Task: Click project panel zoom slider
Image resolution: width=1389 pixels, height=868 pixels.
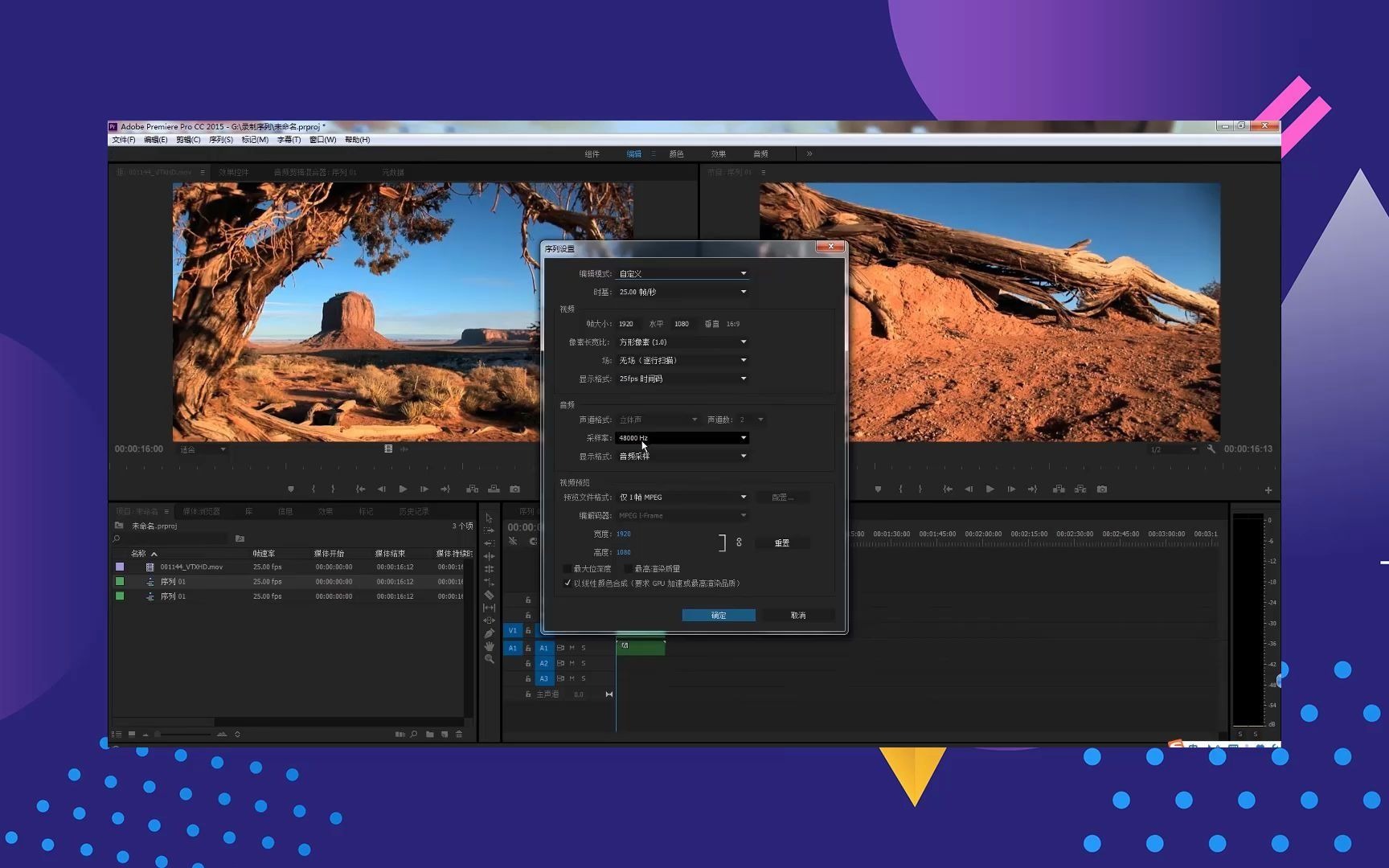Action: tap(183, 734)
